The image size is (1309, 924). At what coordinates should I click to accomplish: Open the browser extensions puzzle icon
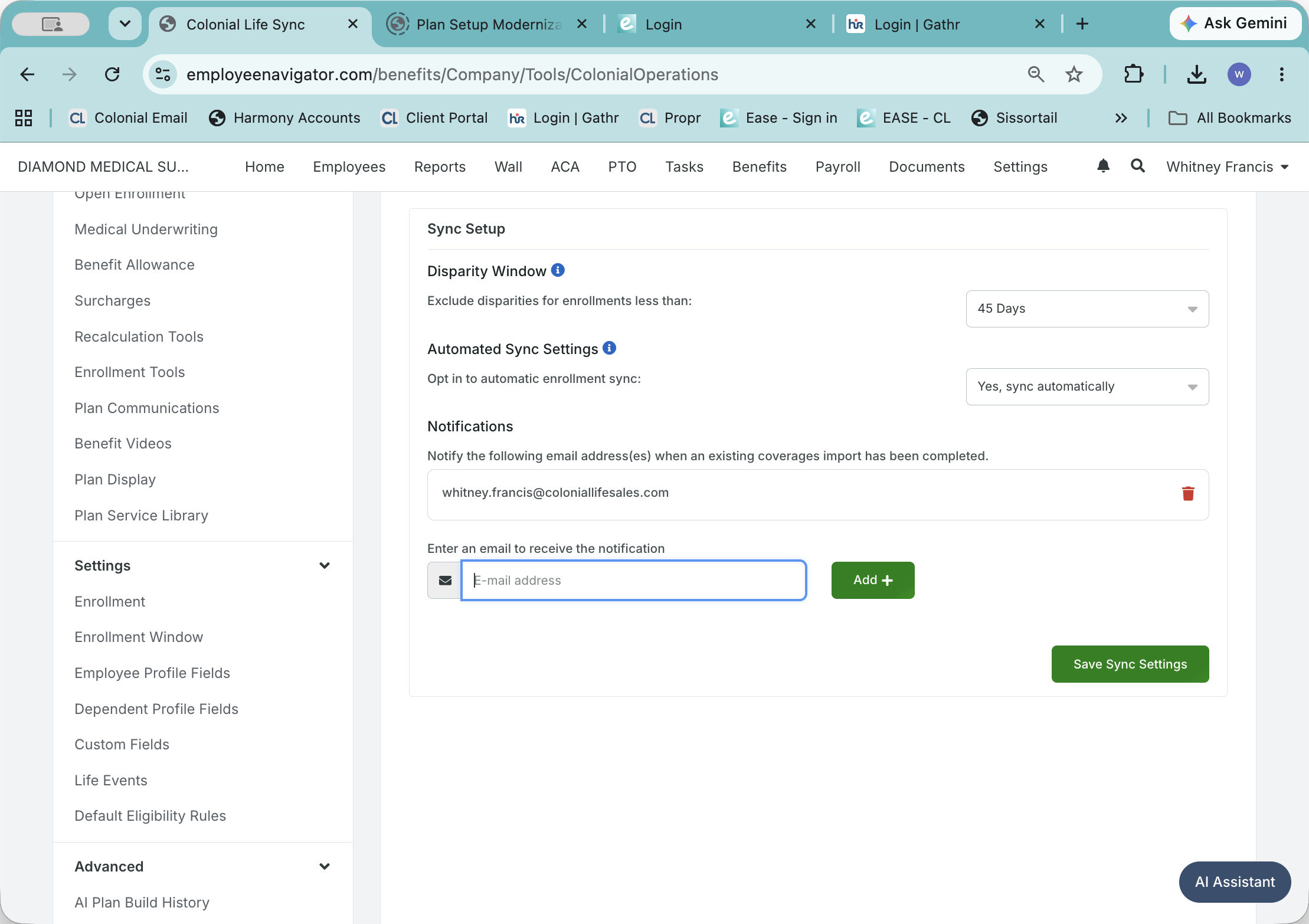[x=1133, y=74]
